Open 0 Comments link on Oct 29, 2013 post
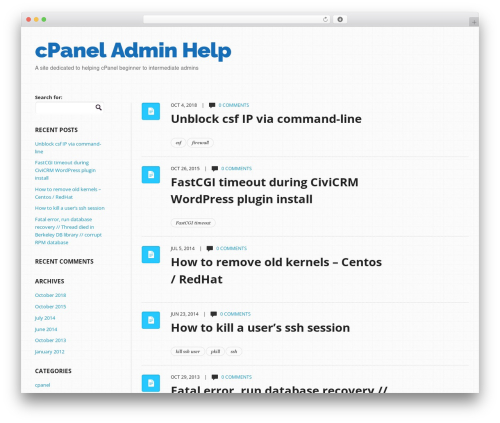 pyautogui.click(x=236, y=377)
